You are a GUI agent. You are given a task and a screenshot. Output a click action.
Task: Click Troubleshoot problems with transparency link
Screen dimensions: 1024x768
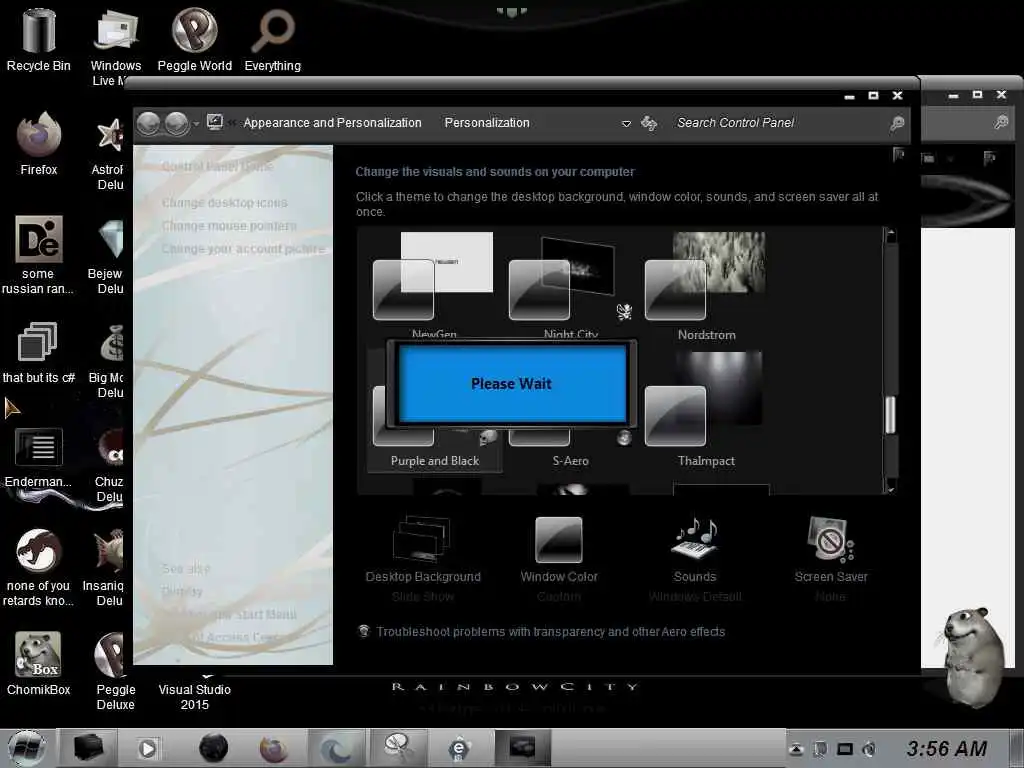click(551, 632)
